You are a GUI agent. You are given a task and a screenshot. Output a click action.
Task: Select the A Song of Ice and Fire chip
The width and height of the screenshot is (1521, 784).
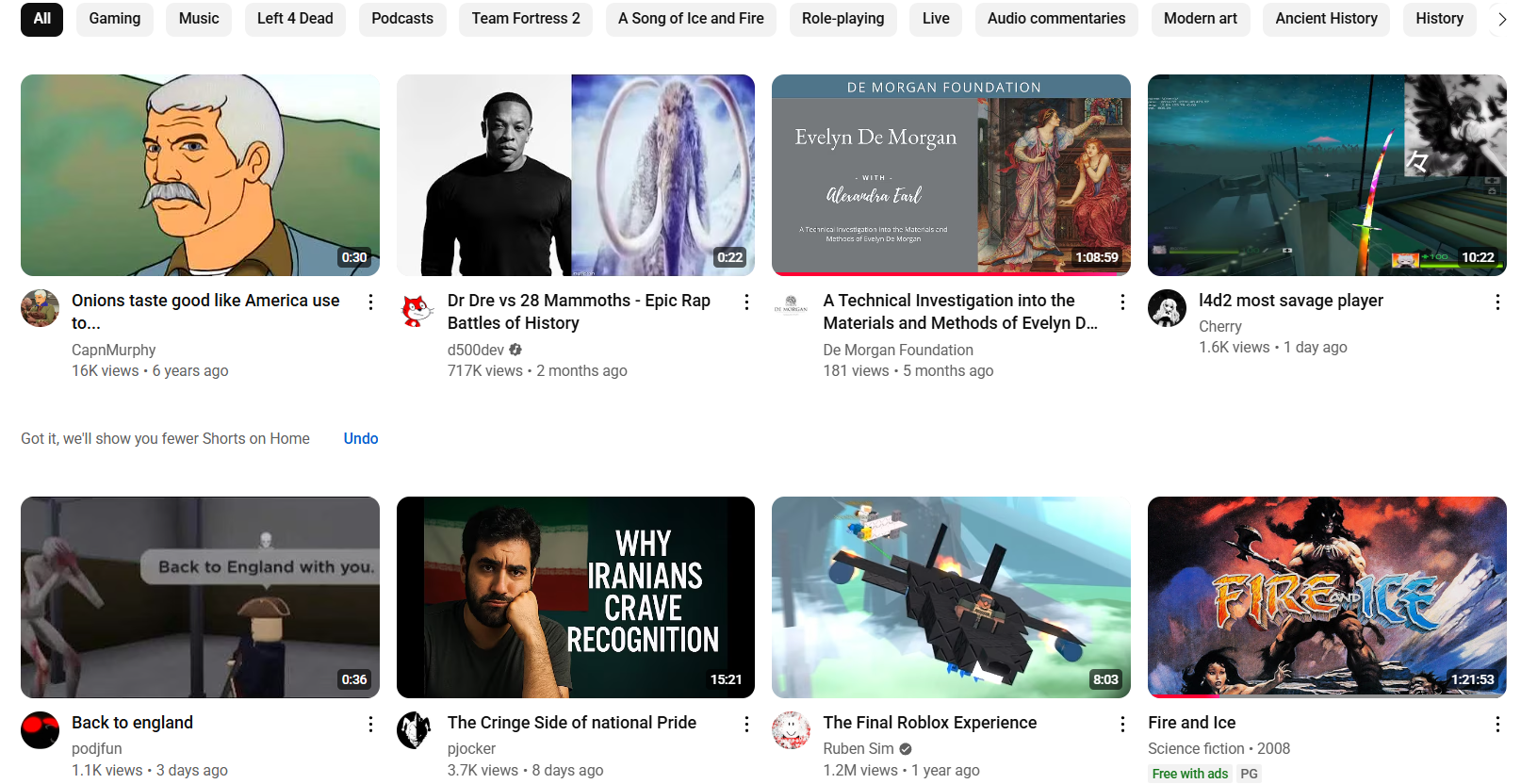coord(691,19)
